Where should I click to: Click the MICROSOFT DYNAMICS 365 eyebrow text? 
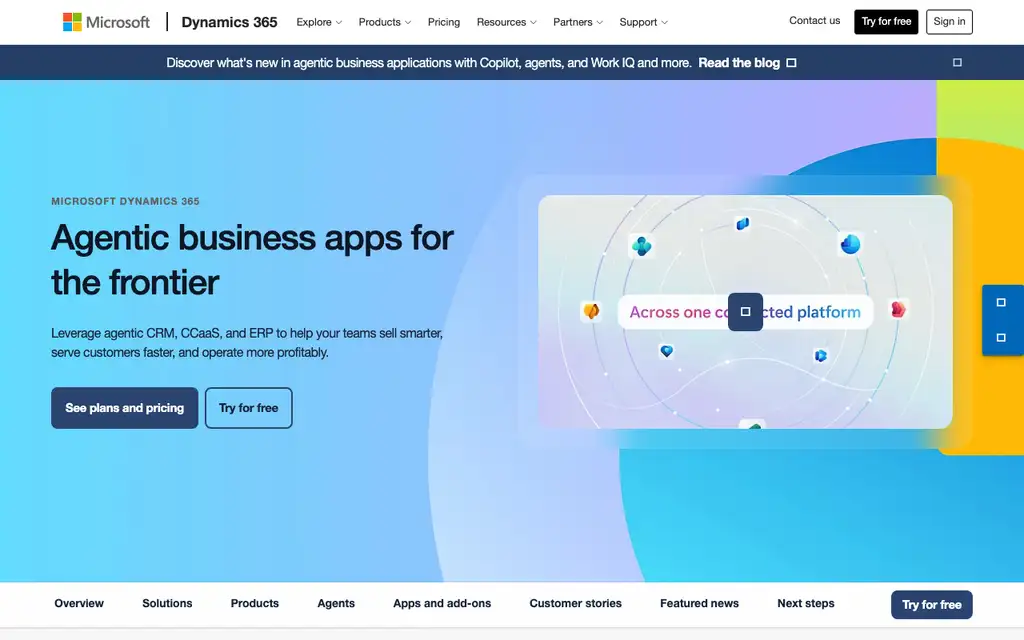(x=125, y=201)
